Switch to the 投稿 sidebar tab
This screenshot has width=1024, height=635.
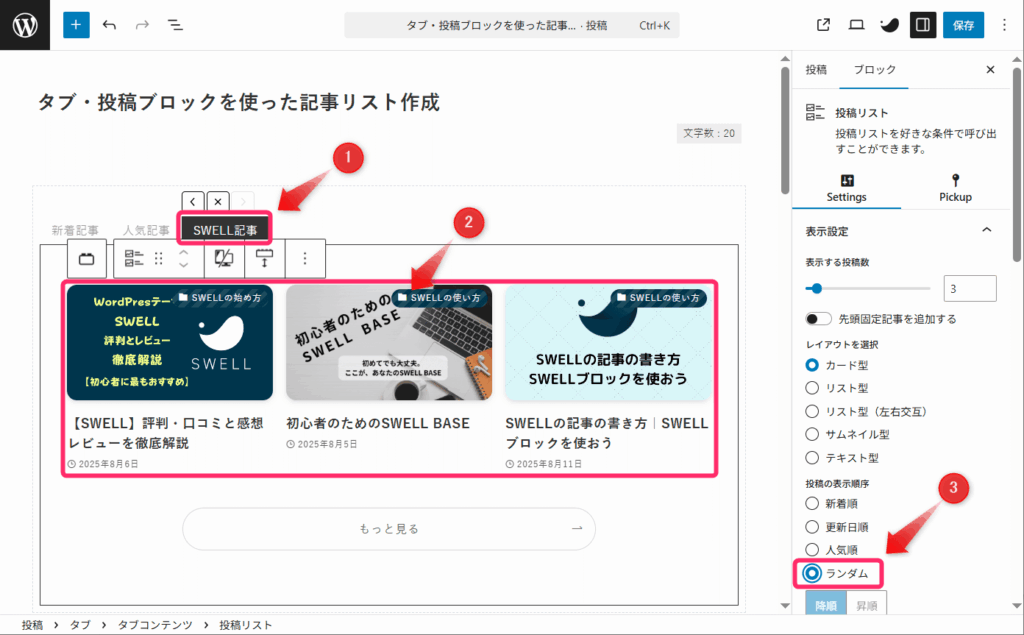pyautogui.click(x=816, y=70)
